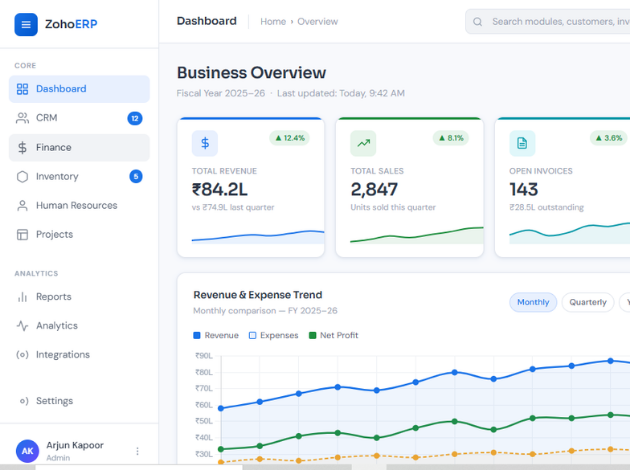
Task: Click the Integrations icon in sidebar
Action: click(22, 355)
